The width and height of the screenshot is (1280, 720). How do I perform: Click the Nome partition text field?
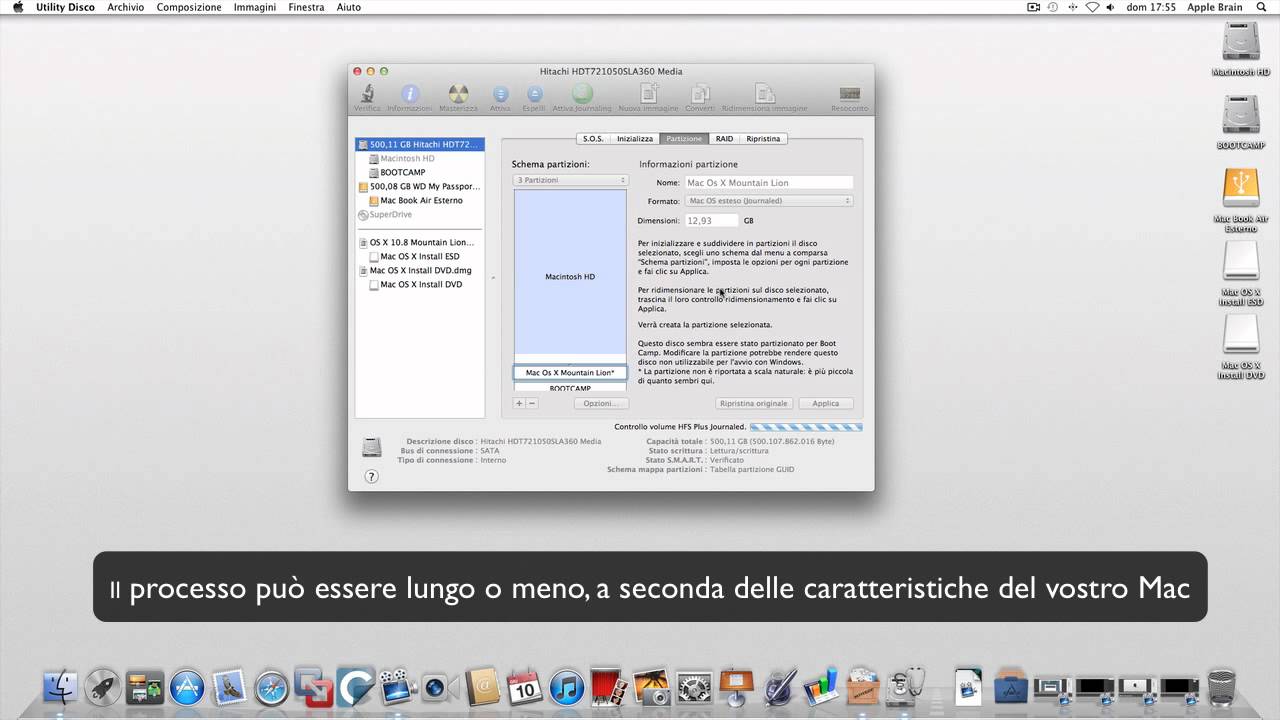769,183
